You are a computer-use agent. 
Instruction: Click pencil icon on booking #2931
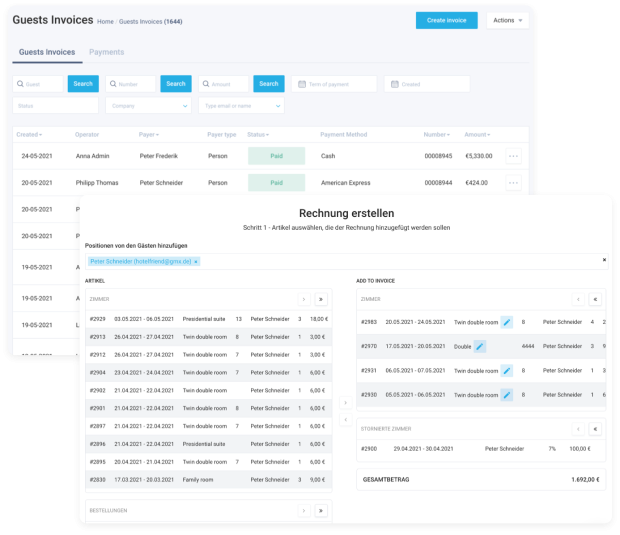pos(507,371)
